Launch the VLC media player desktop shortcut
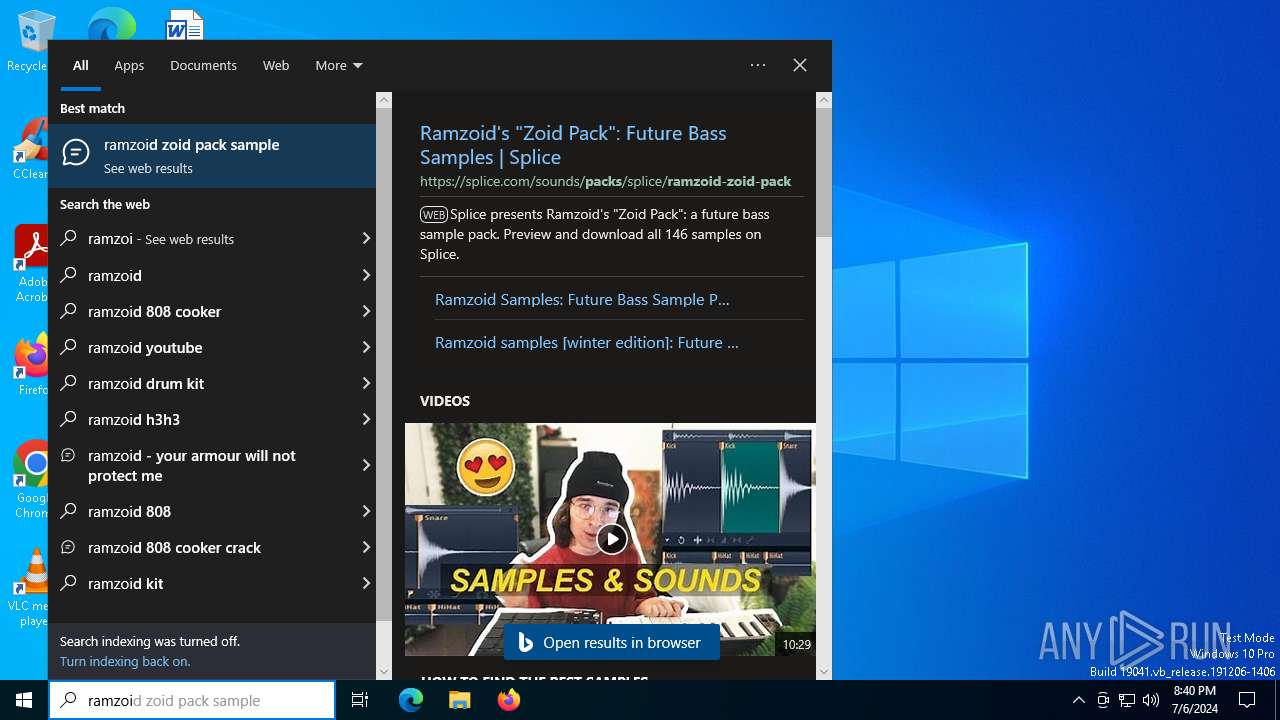 pyautogui.click(x=30, y=588)
